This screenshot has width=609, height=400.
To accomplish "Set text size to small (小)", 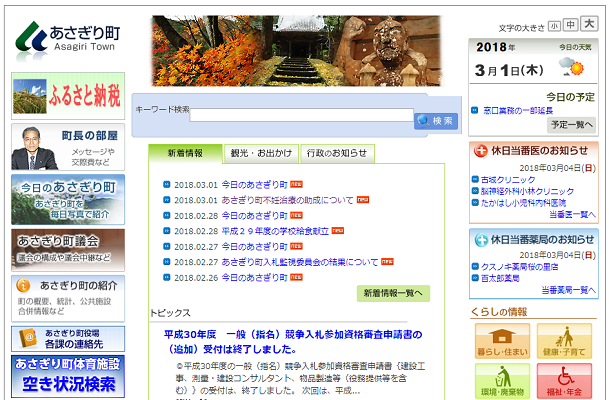I will click(x=554, y=26).
